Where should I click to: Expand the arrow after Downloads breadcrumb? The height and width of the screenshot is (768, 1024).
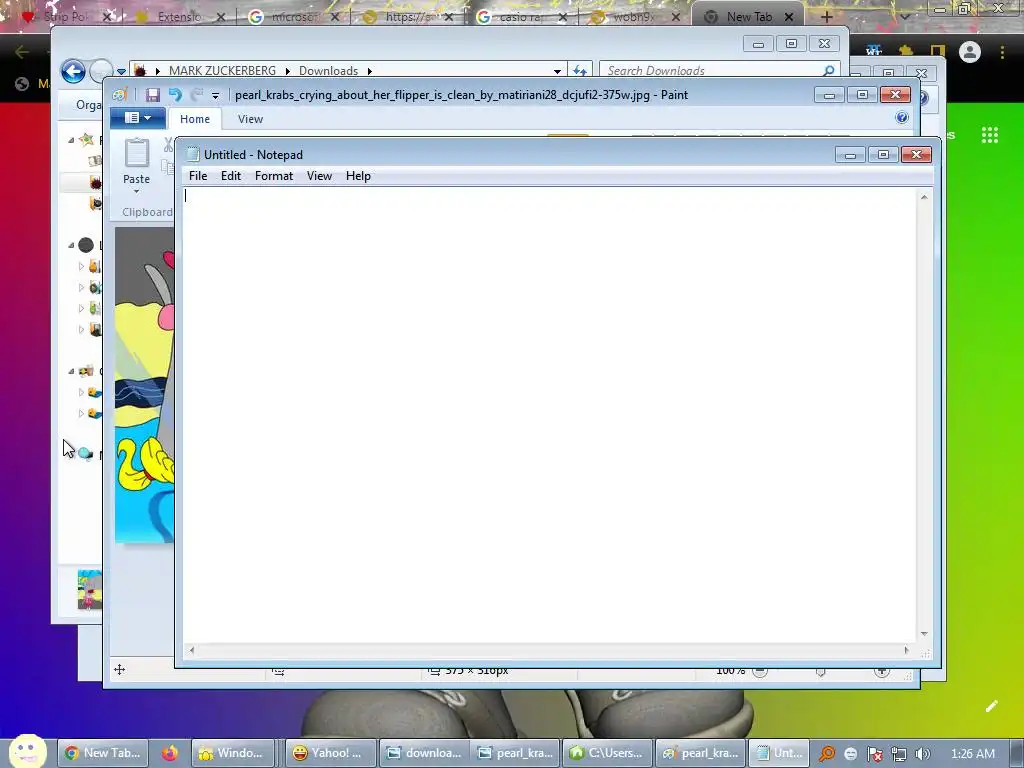(370, 71)
